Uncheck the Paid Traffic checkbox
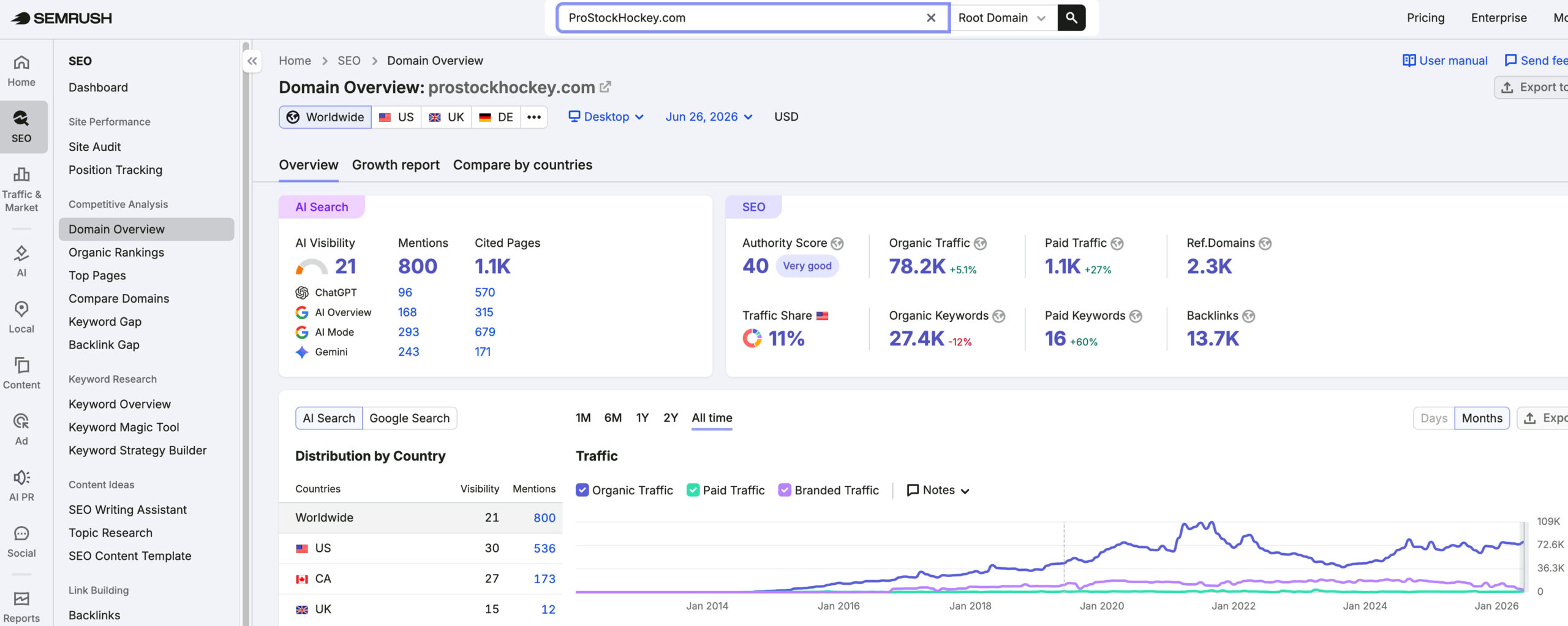Viewport: 1568px width, 626px height. click(693, 490)
